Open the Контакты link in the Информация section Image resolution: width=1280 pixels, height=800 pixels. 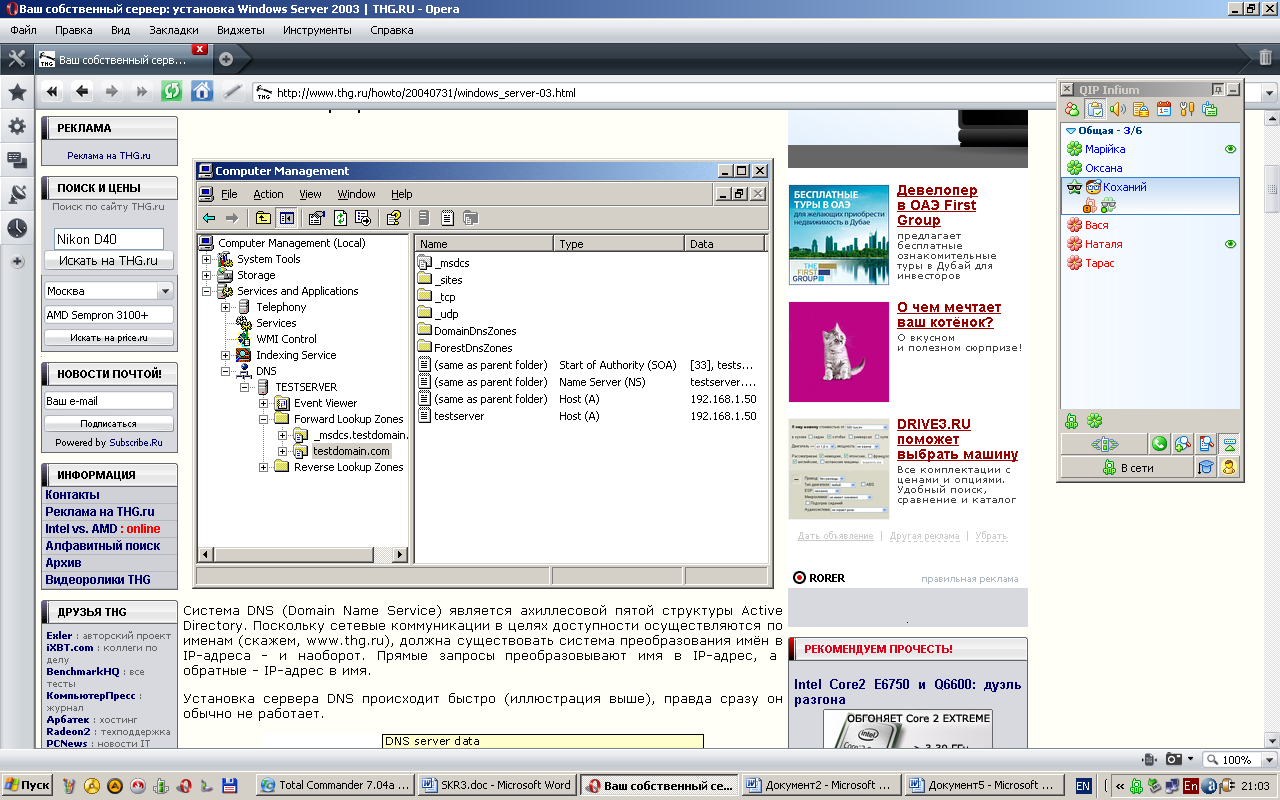(72, 495)
